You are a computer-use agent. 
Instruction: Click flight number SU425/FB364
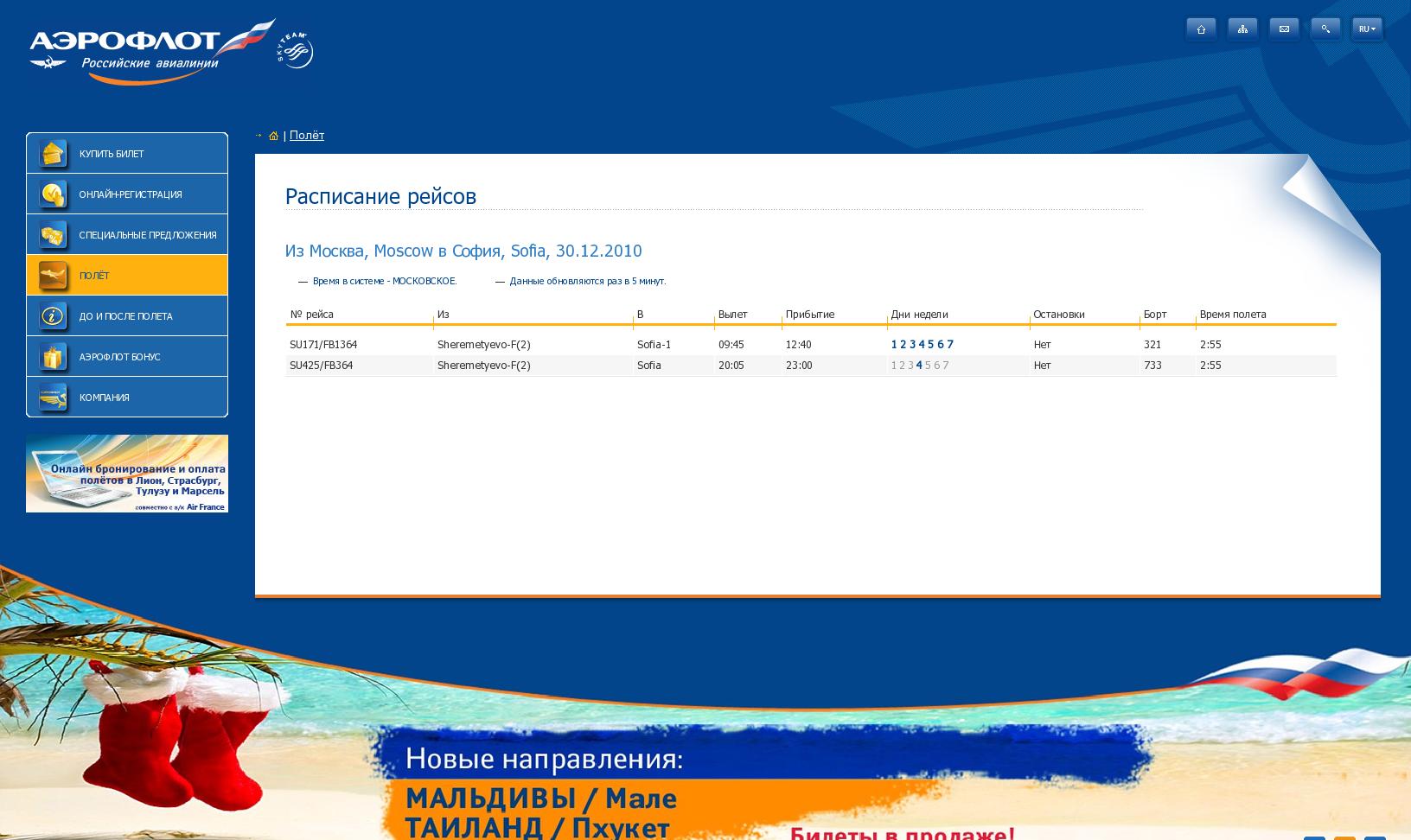coord(321,365)
